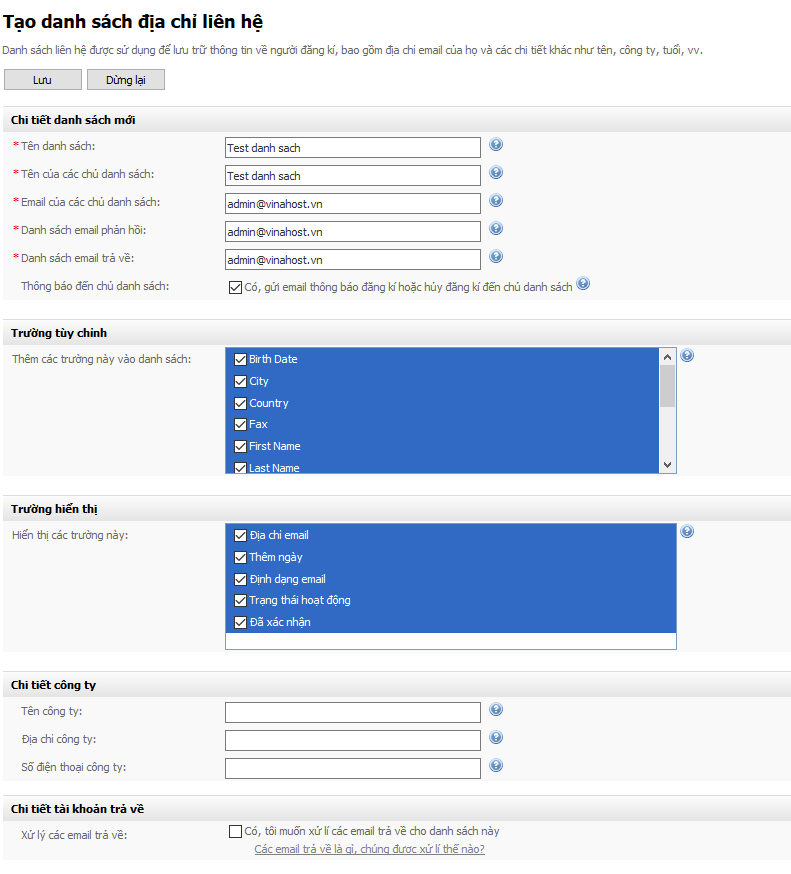Click help icon beside Danh sách email trả về
Screen dimensions: 791x874
[x=496, y=257]
